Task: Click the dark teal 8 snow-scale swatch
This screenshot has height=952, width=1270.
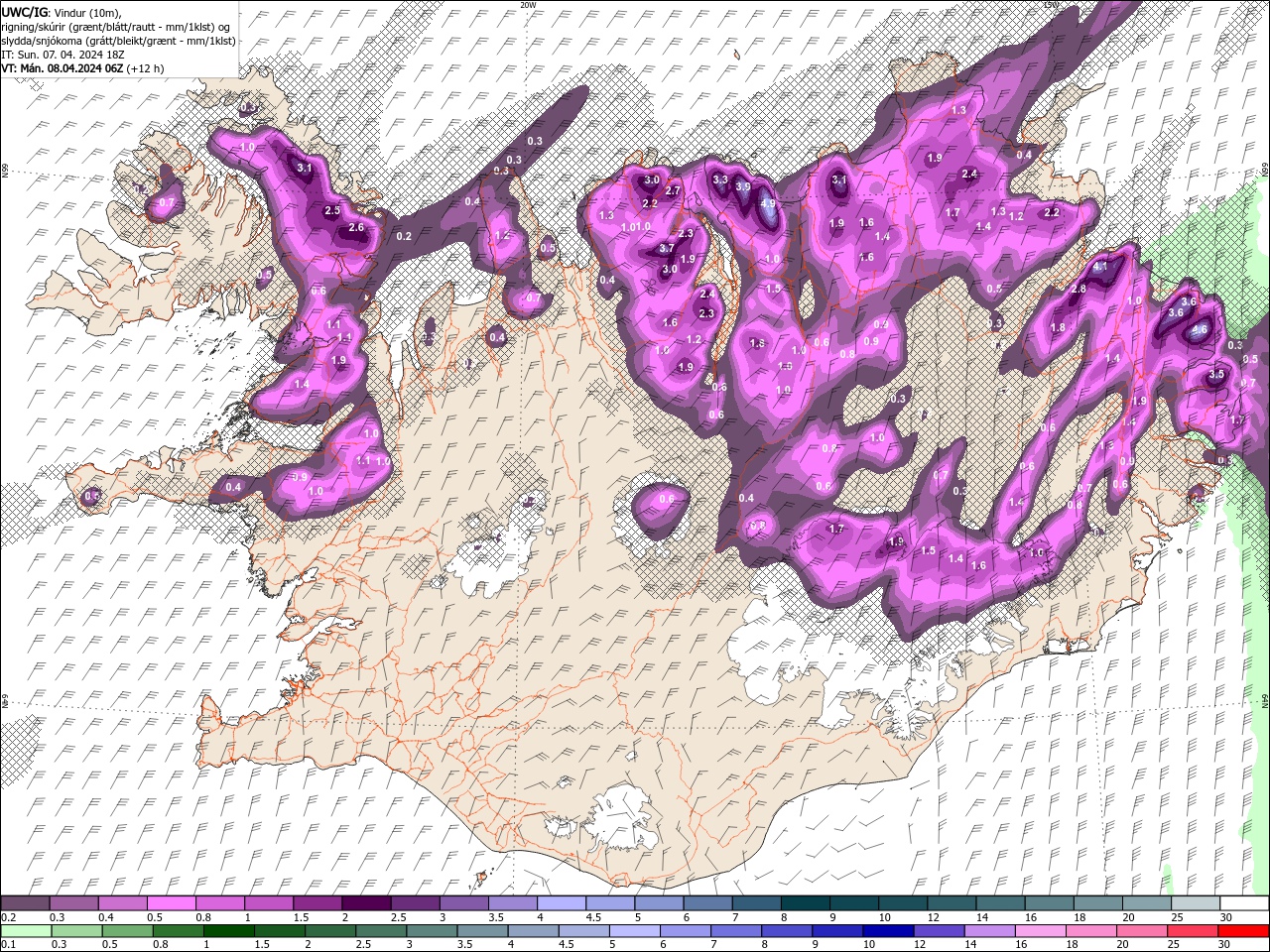Action: pyautogui.click(x=804, y=903)
